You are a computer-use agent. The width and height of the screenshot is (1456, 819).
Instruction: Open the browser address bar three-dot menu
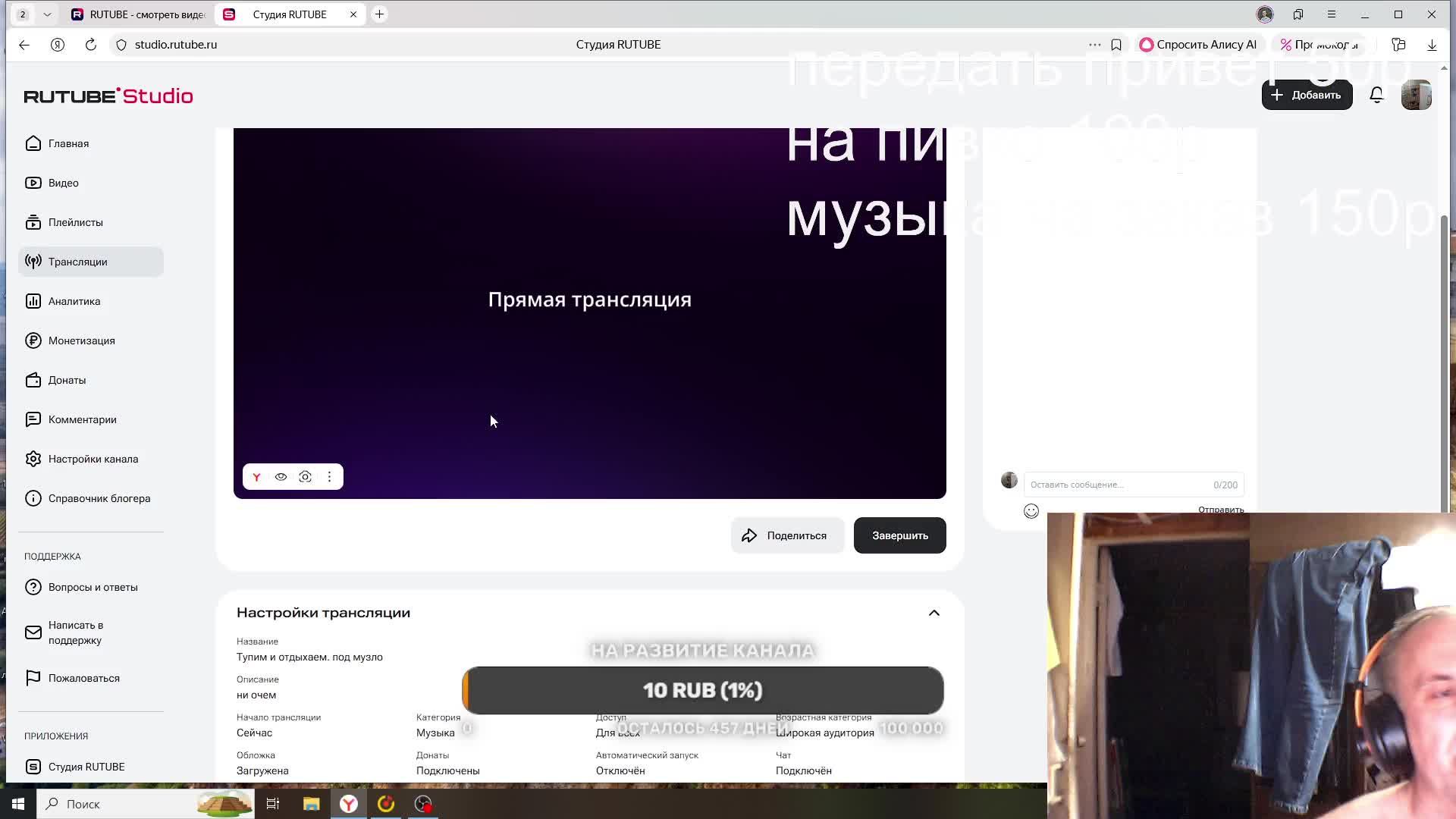click(x=1094, y=45)
